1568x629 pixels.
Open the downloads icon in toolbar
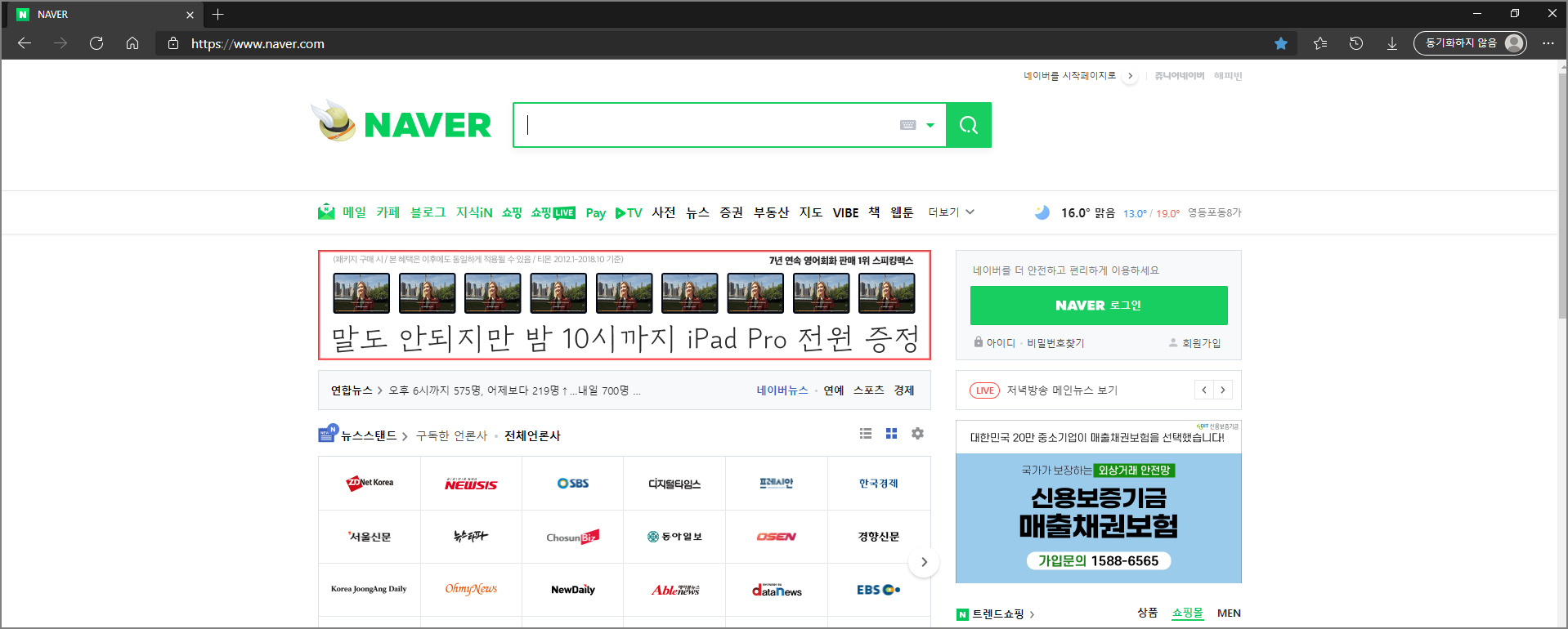click(1392, 43)
